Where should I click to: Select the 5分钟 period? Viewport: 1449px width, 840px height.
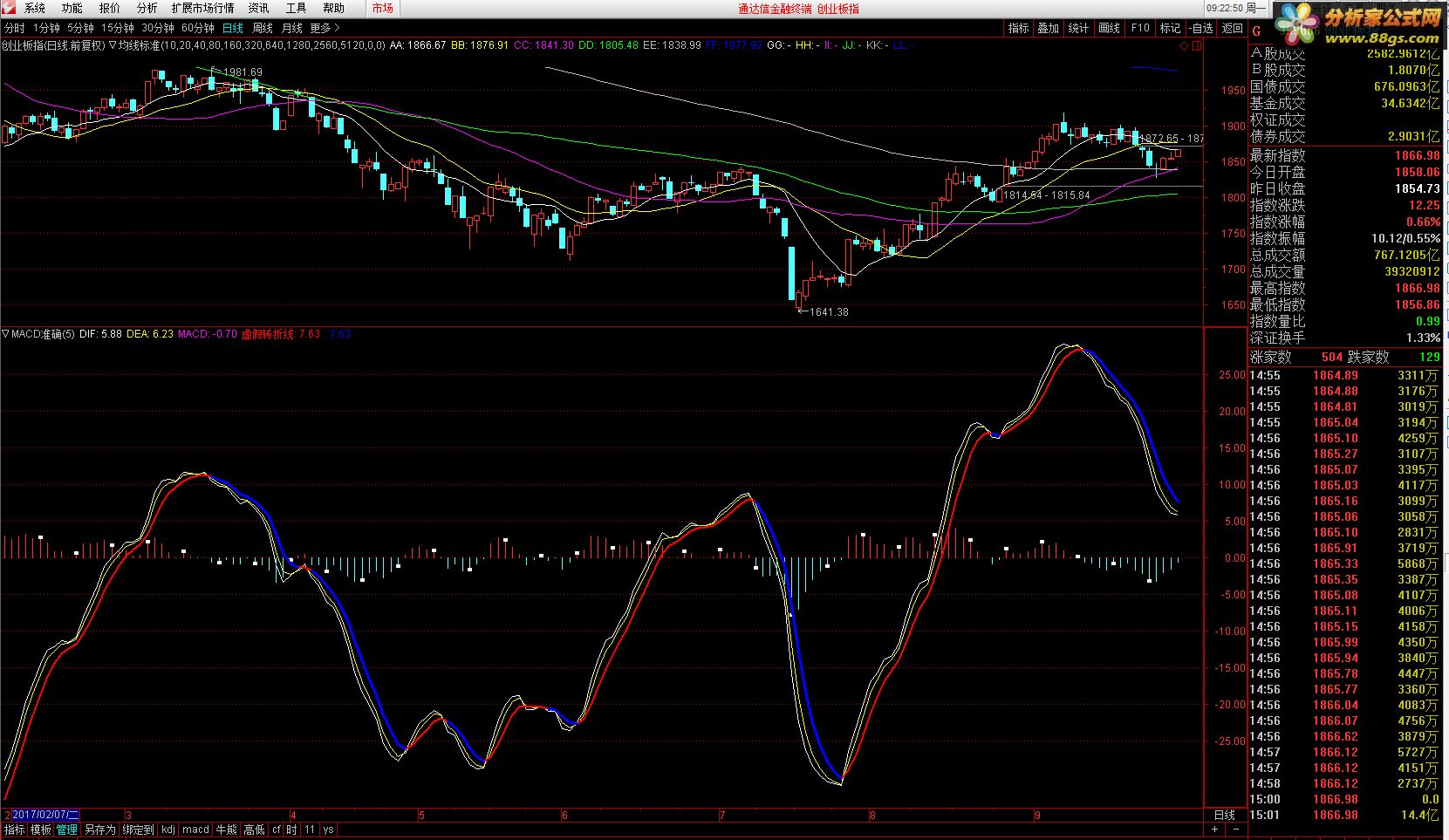80,28
